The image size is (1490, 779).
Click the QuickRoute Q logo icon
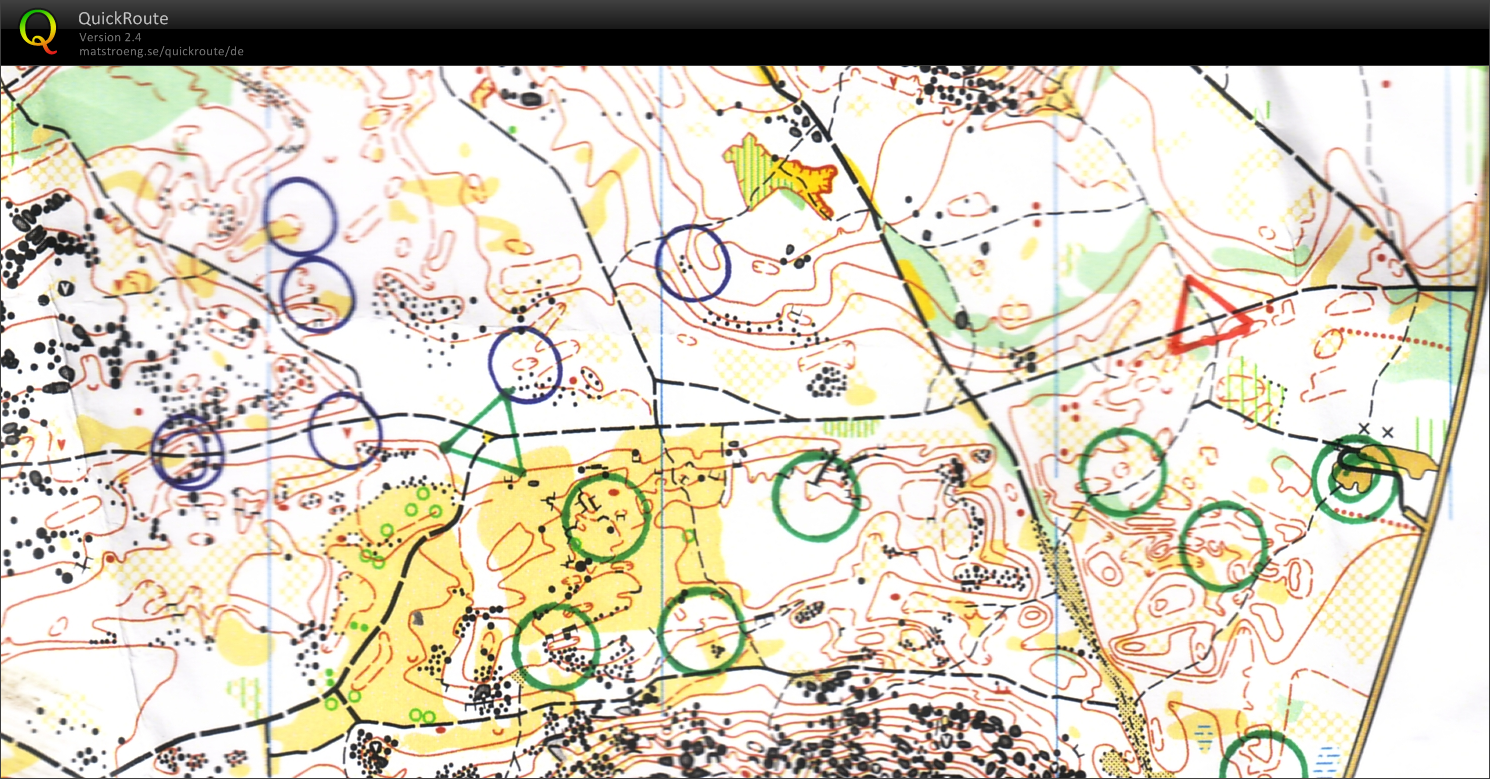tap(38, 30)
